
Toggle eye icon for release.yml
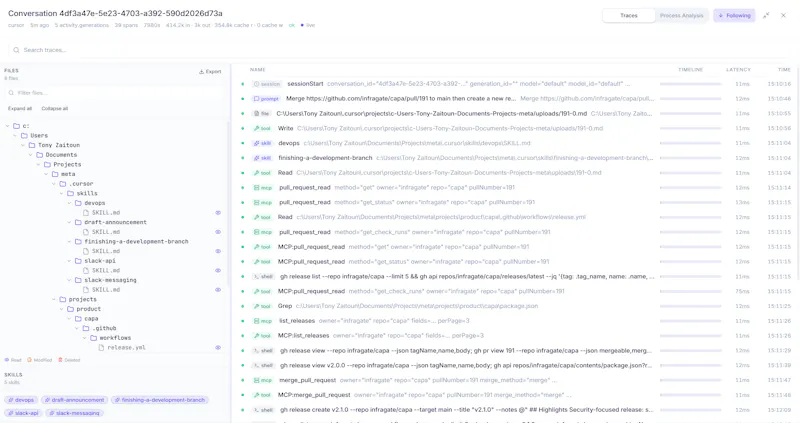tap(218, 347)
